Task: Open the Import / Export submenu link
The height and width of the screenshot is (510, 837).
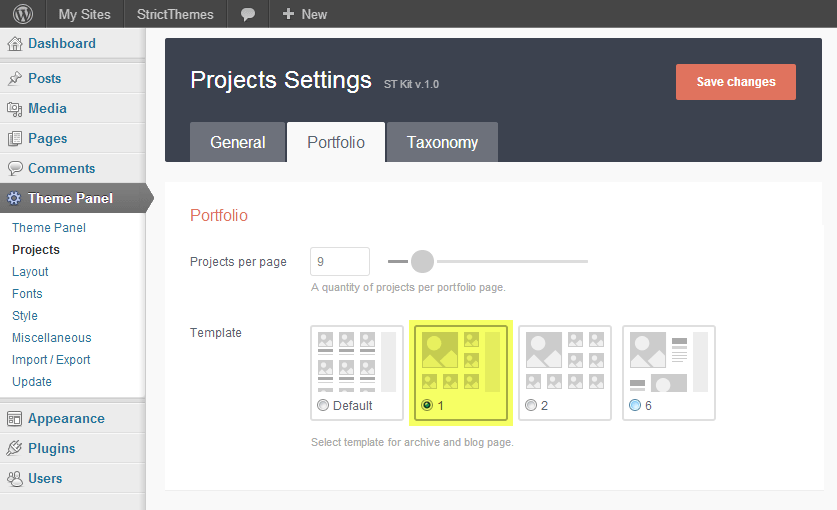Action: pyautogui.click(x=51, y=360)
